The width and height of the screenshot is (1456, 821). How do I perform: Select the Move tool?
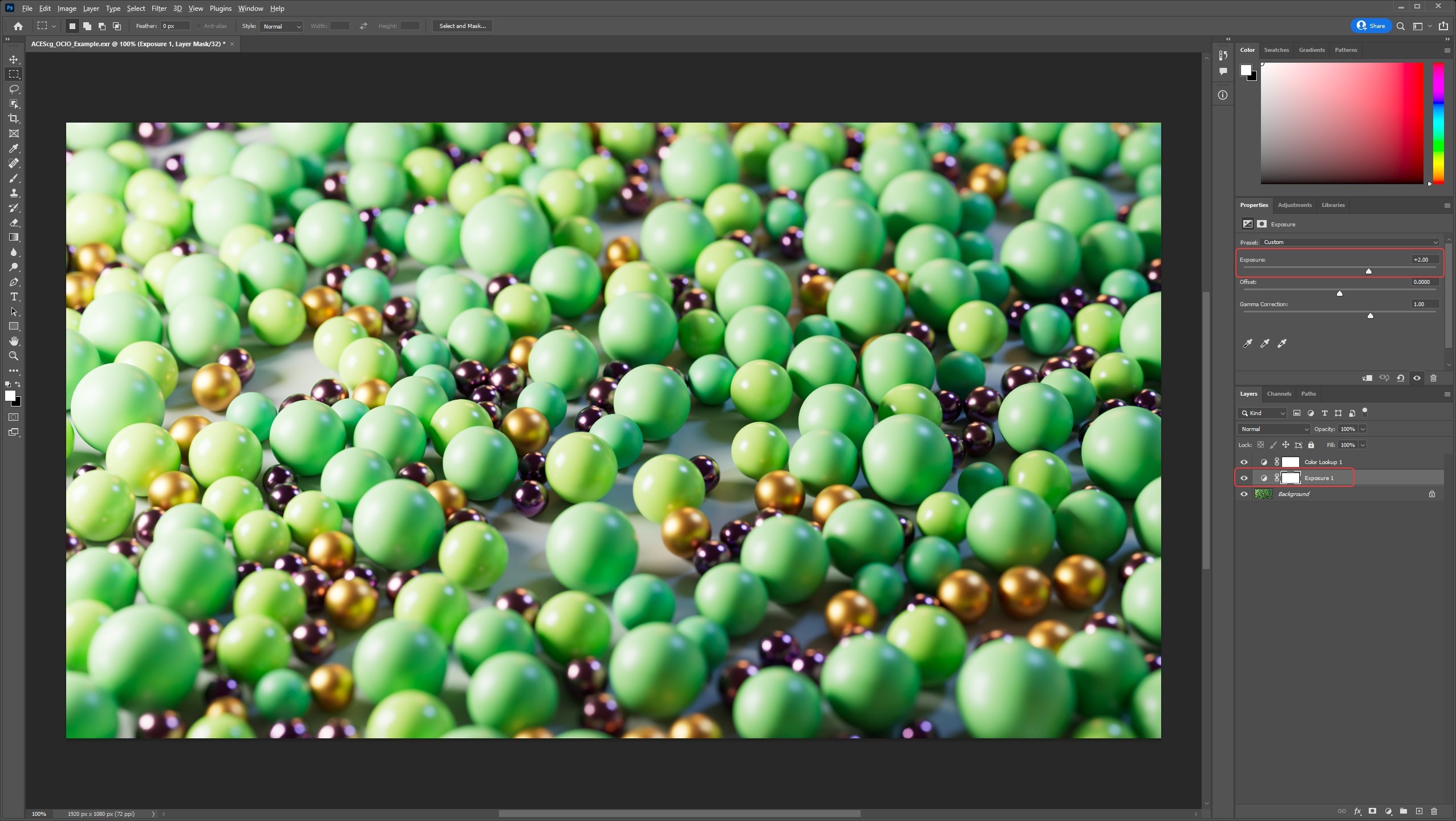coord(14,59)
